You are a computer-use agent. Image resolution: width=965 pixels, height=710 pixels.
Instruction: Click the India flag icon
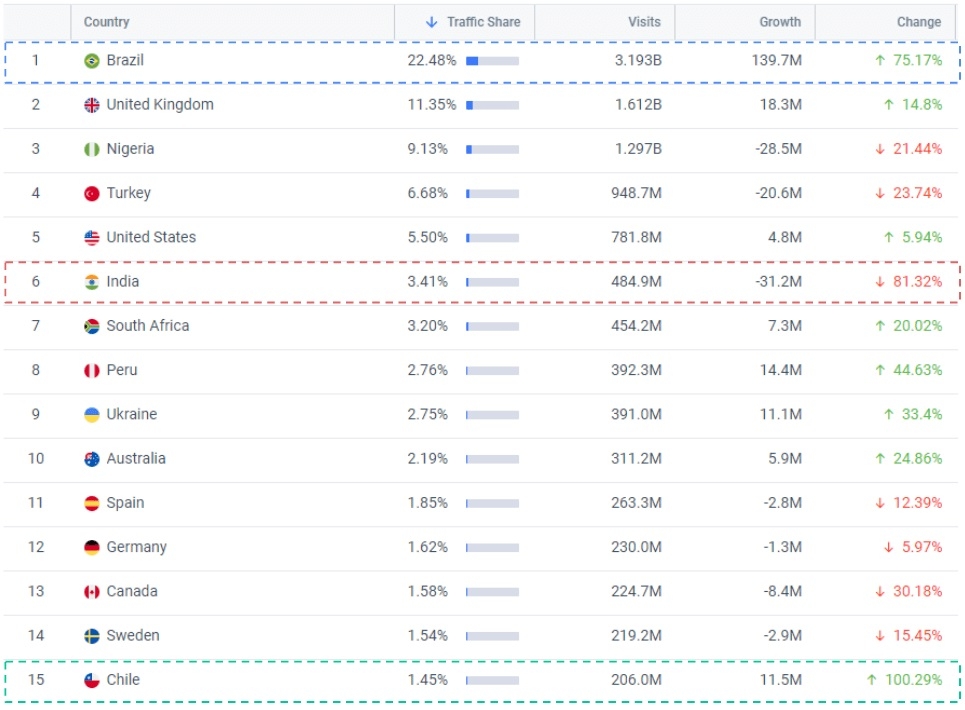(x=92, y=282)
